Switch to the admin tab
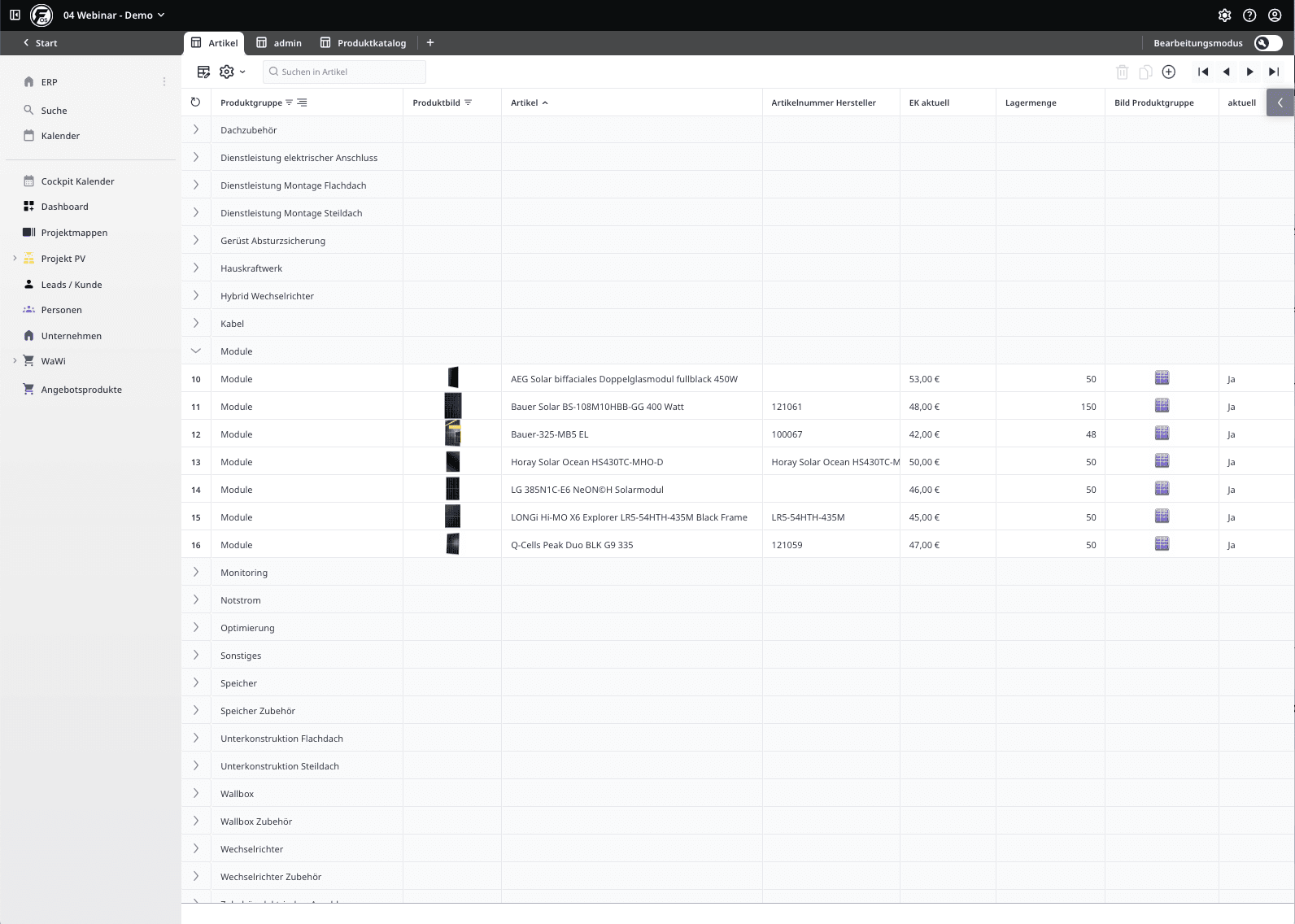Image resolution: width=1295 pixels, height=924 pixels. pyautogui.click(x=279, y=43)
